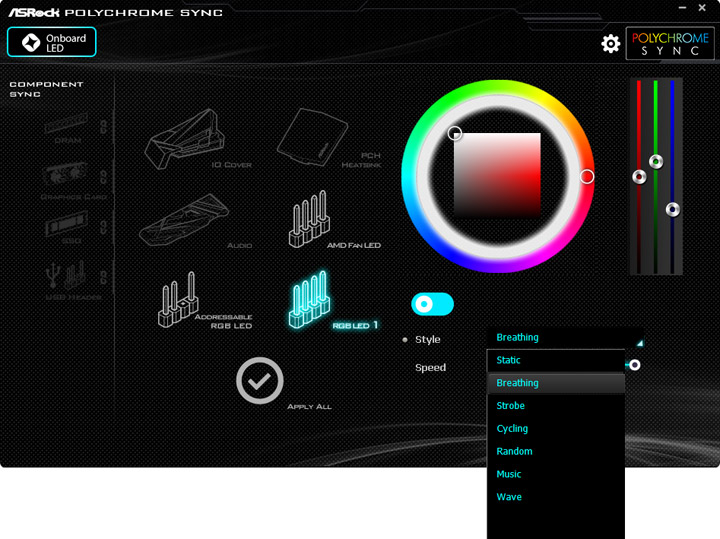Choose Wave from the style list

[556, 497]
